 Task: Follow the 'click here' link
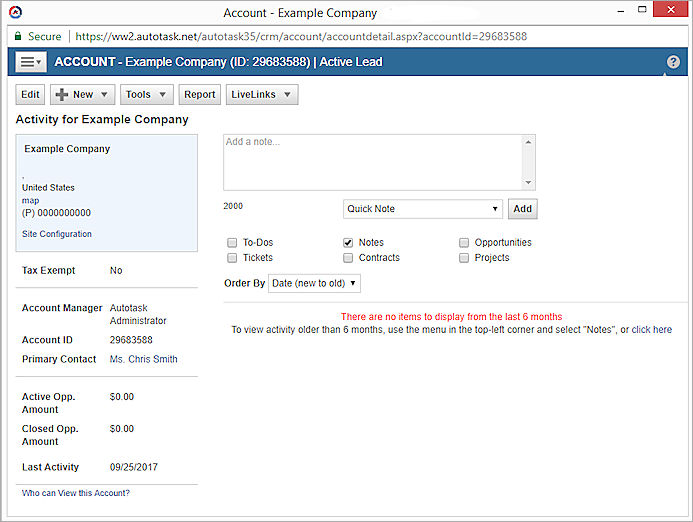click(651, 330)
